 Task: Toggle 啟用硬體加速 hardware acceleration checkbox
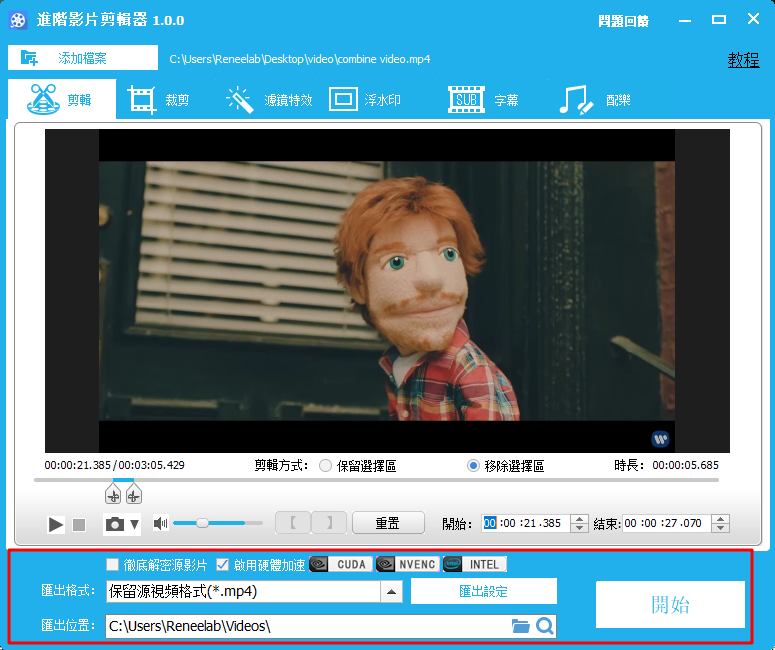click(222, 564)
